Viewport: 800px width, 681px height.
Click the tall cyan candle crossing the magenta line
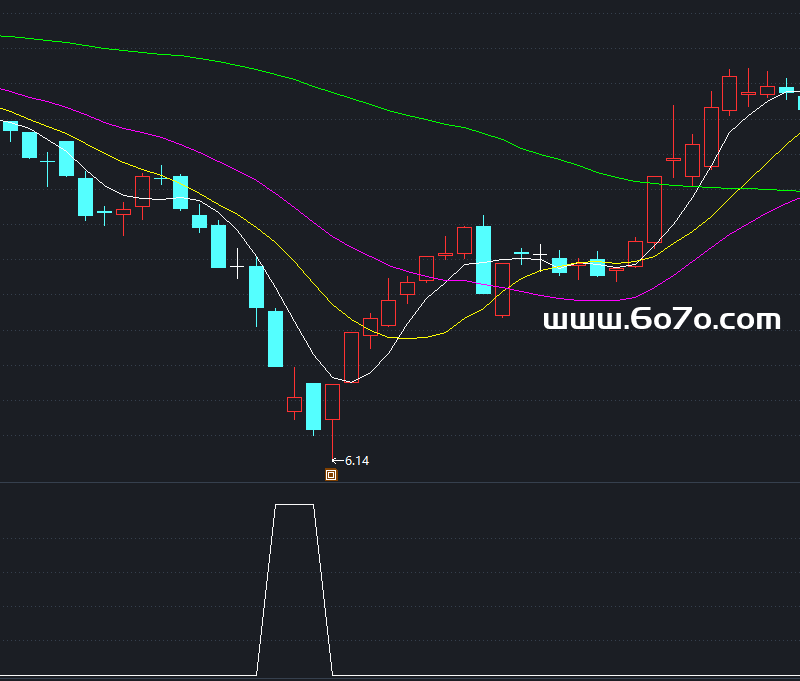483,260
